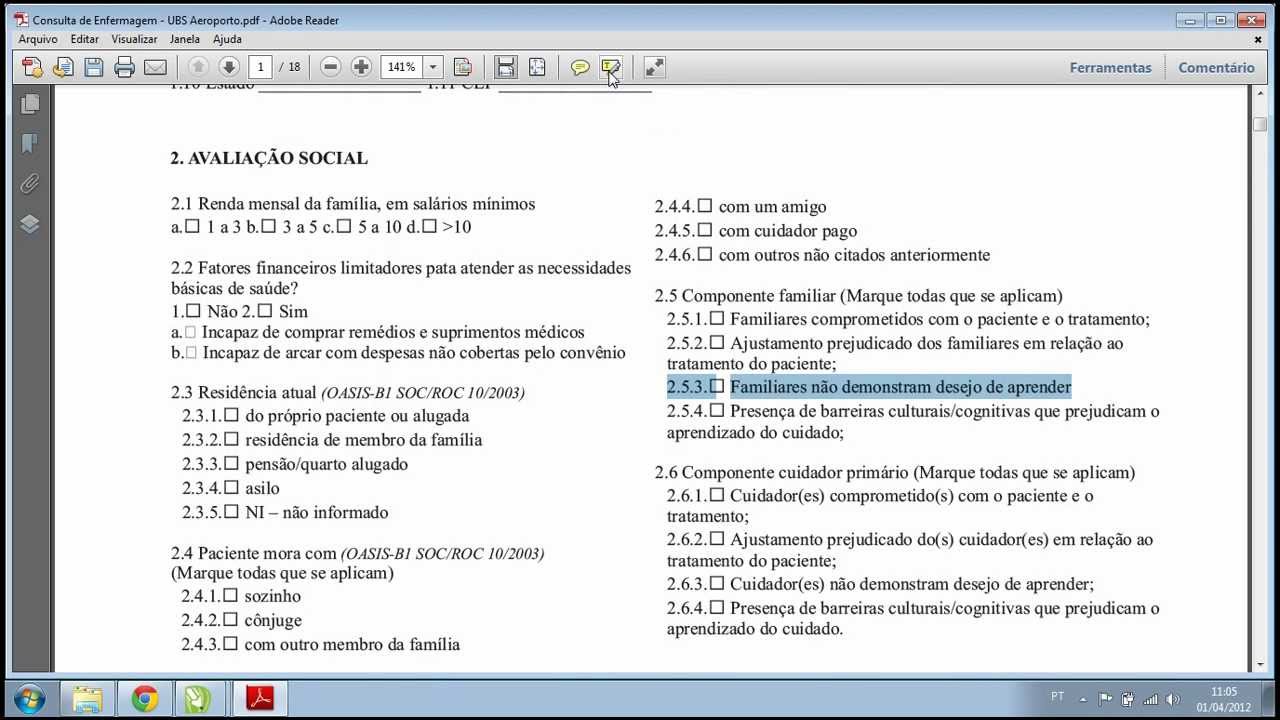Close the document with the menu-bar X

coord(1258,40)
